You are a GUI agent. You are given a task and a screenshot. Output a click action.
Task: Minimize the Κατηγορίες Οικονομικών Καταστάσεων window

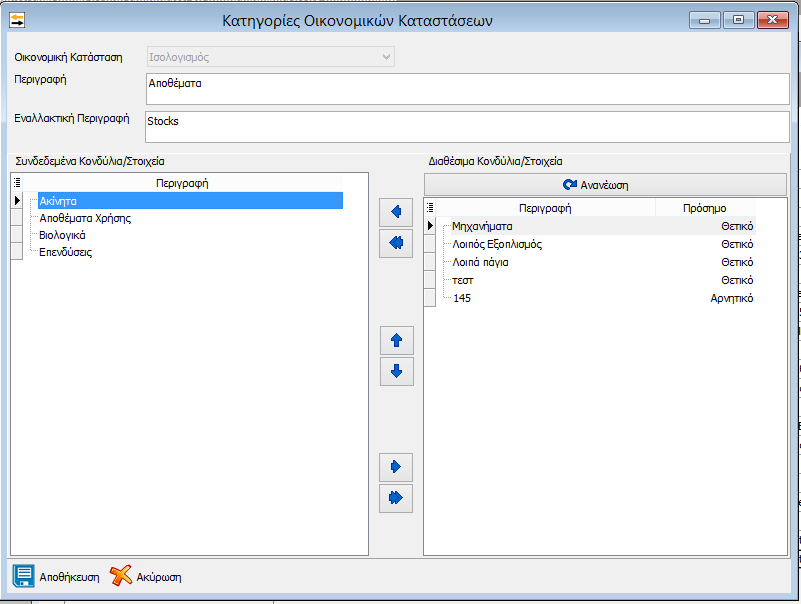coord(705,20)
